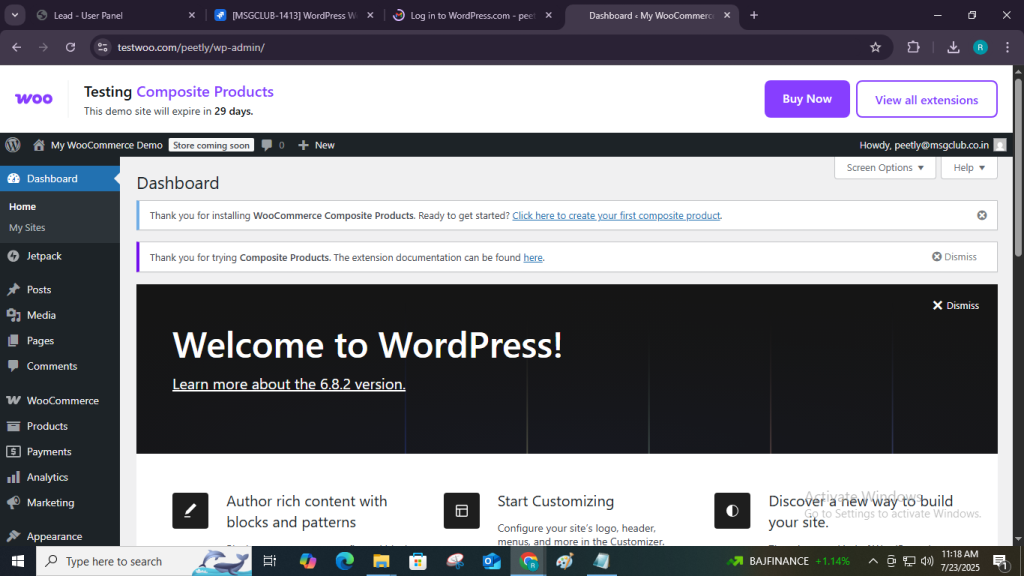
Task: Click the Media icon in sidebar
Action: 13,315
